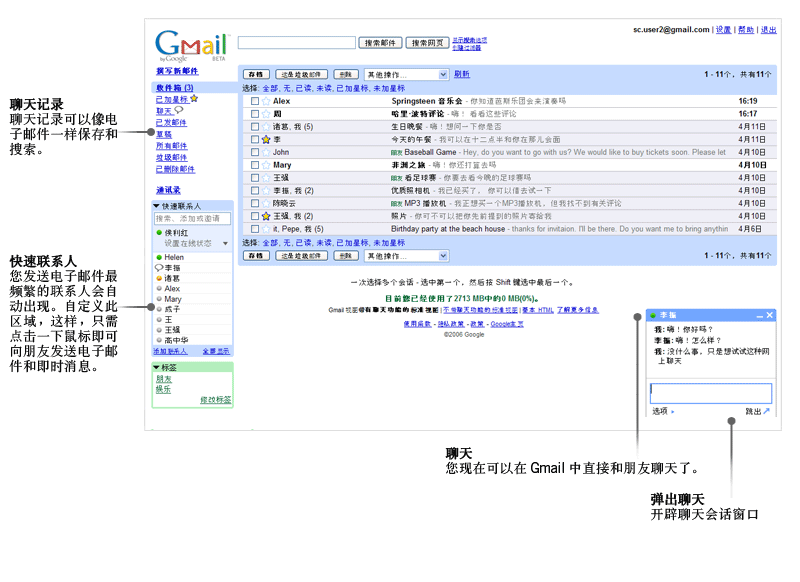Open top 其他操作 dropdown

[406, 74]
